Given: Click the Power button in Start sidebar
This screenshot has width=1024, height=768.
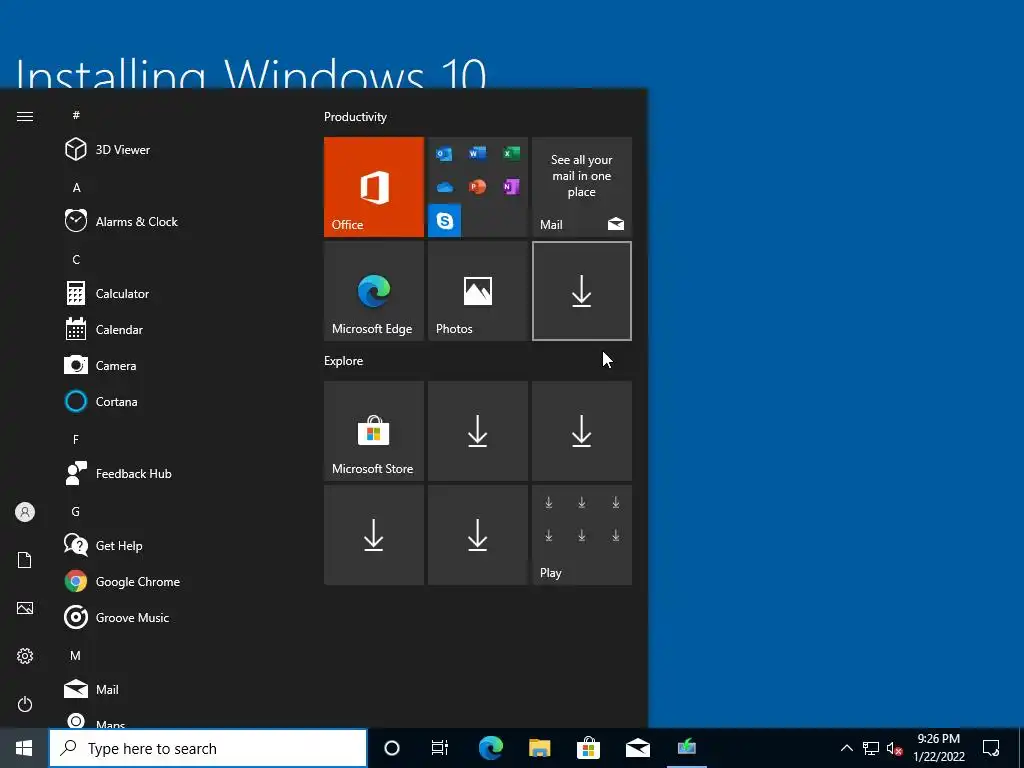Looking at the screenshot, I should 25,704.
